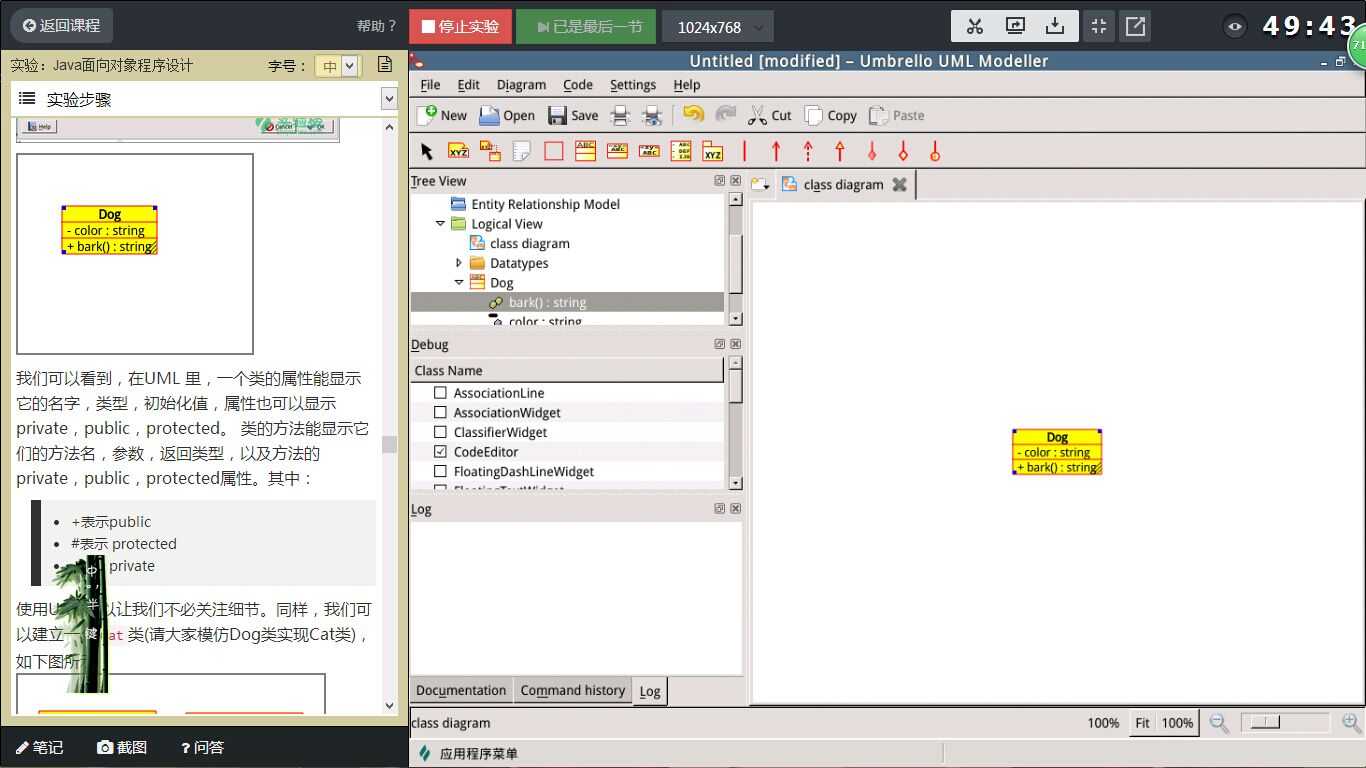Select bark() : string tree row
This screenshot has width=1366, height=768.
tap(567, 302)
